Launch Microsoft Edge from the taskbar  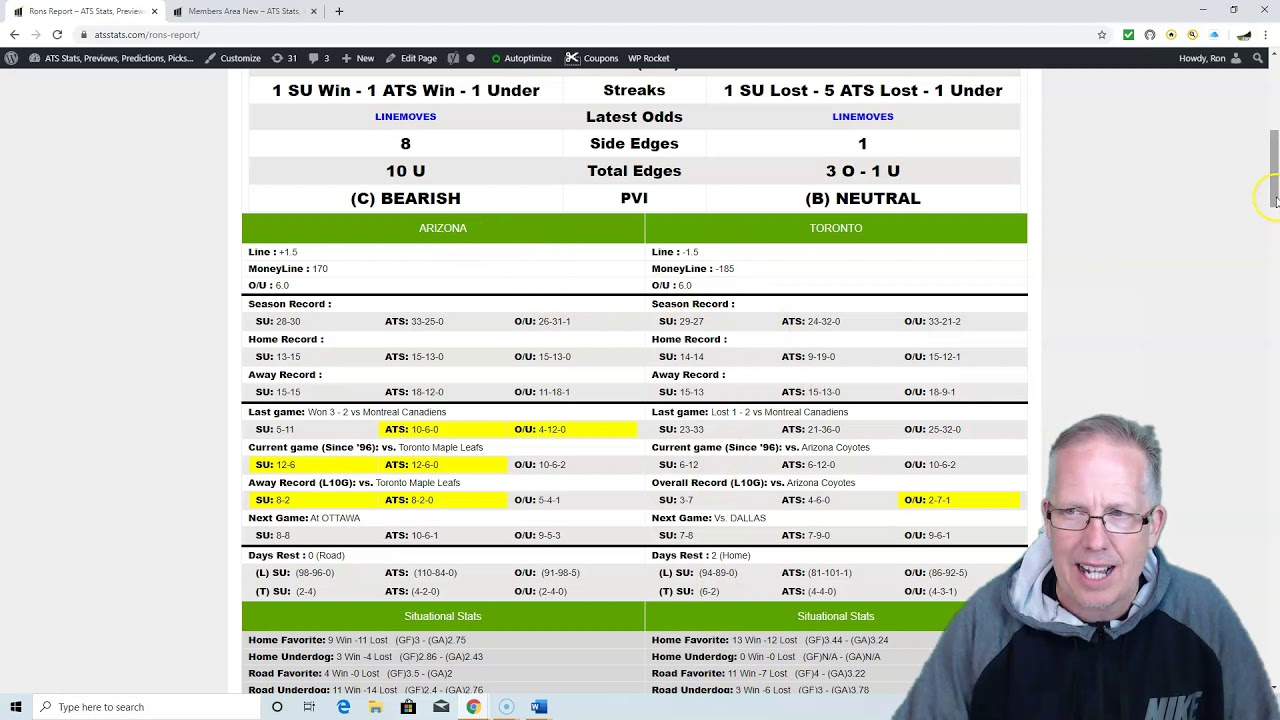(343, 707)
